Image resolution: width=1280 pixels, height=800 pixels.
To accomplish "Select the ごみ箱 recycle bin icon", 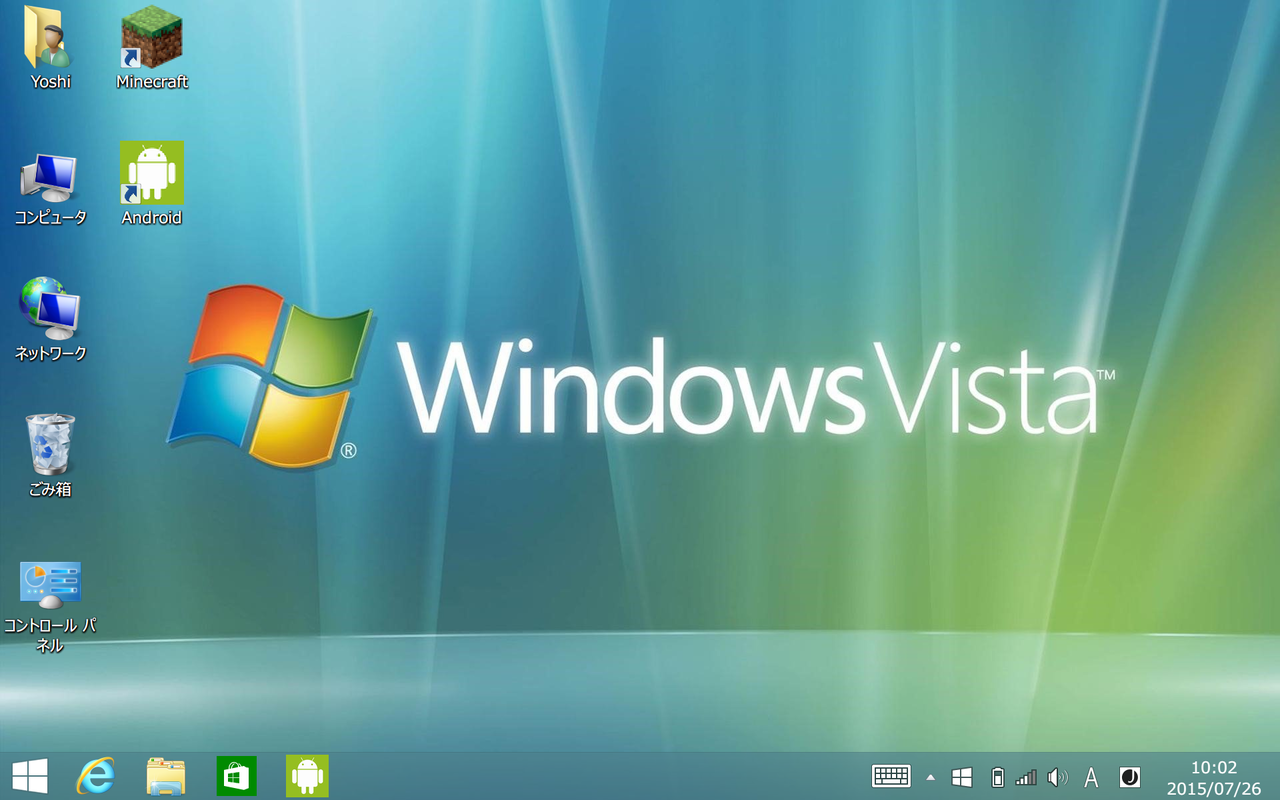I will pyautogui.click(x=50, y=445).
